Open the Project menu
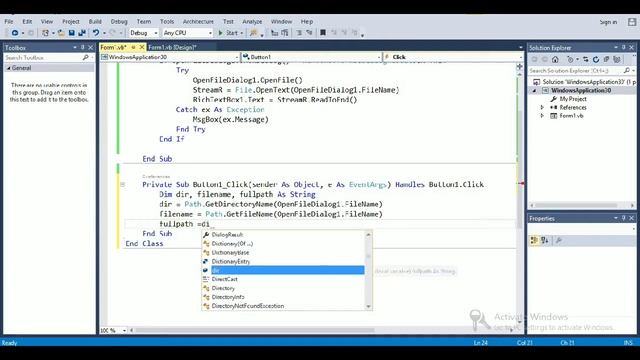This screenshot has height=360, width=640. (71, 22)
